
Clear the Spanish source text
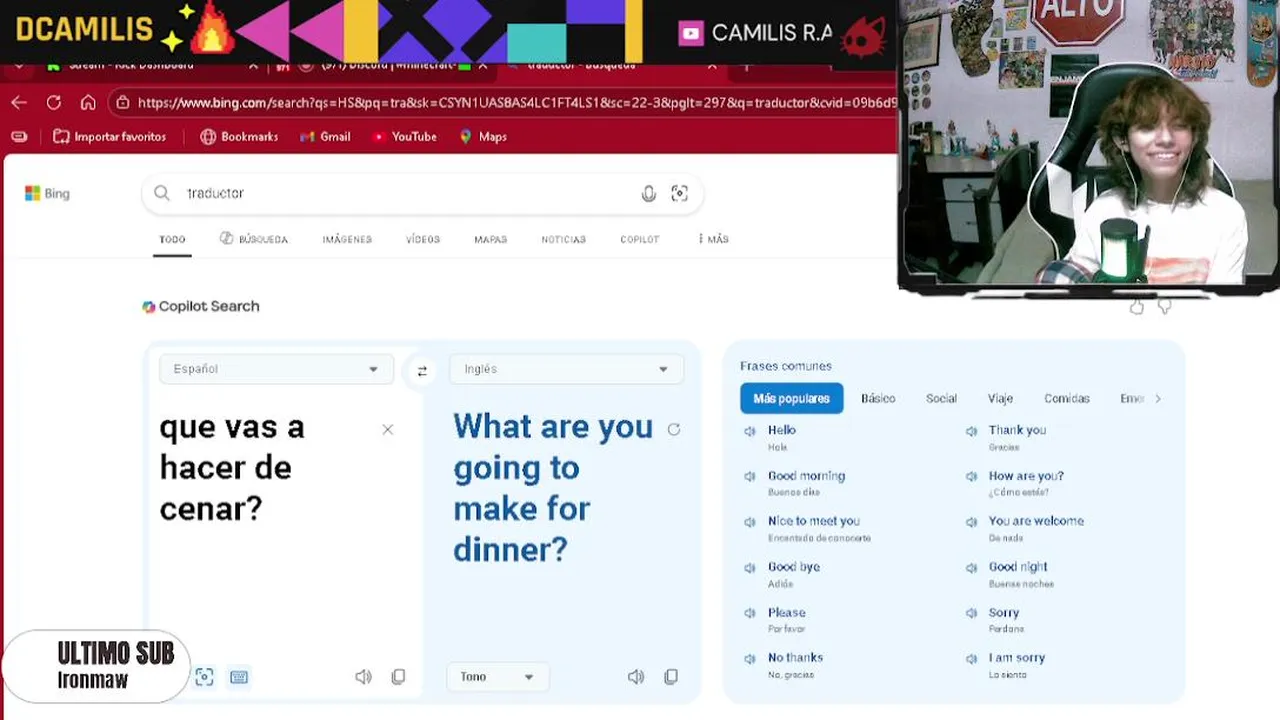388,430
